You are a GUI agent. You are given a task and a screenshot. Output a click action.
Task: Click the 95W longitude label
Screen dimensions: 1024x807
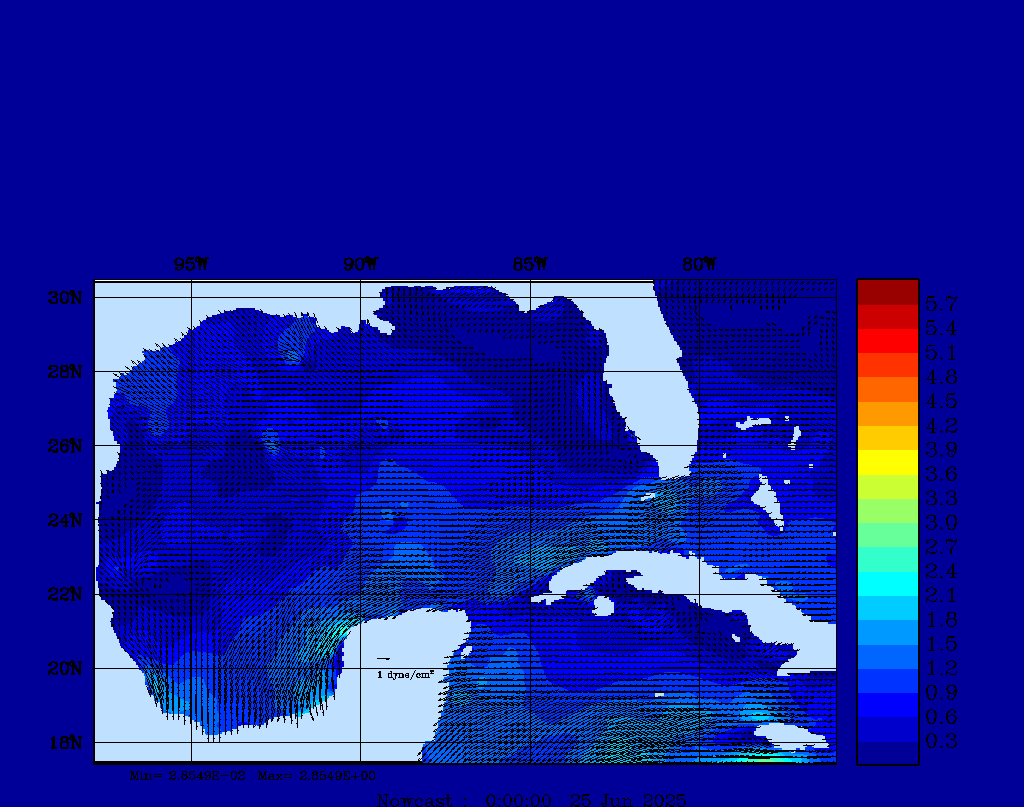pyautogui.click(x=190, y=265)
